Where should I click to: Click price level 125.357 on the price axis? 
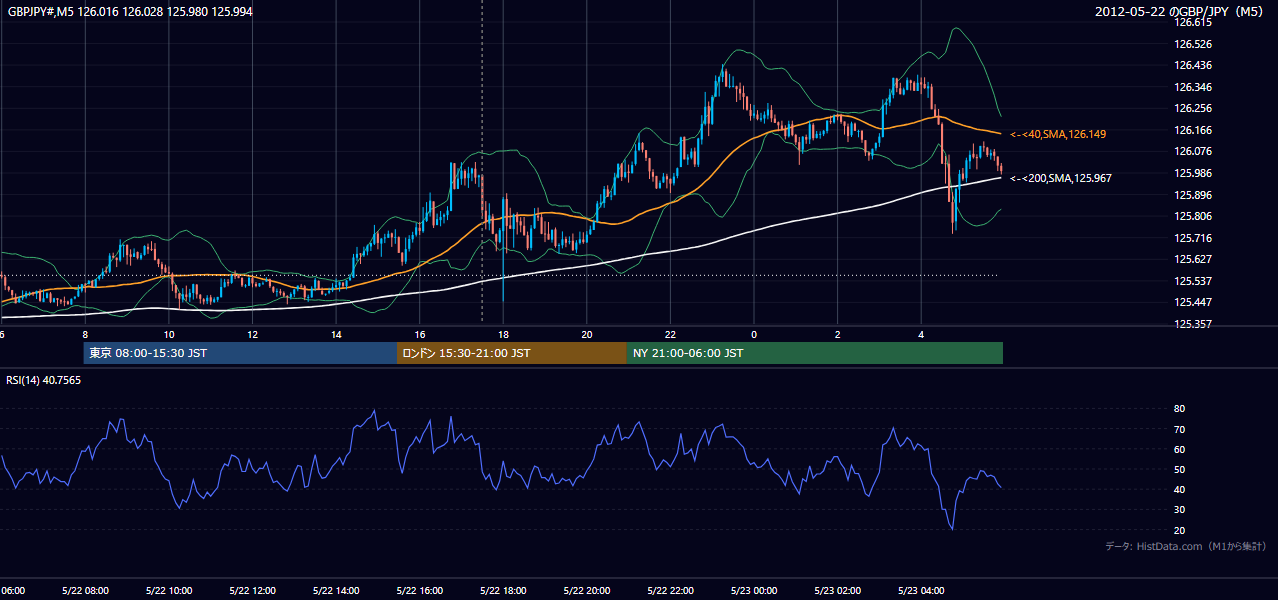click(x=1192, y=324)
